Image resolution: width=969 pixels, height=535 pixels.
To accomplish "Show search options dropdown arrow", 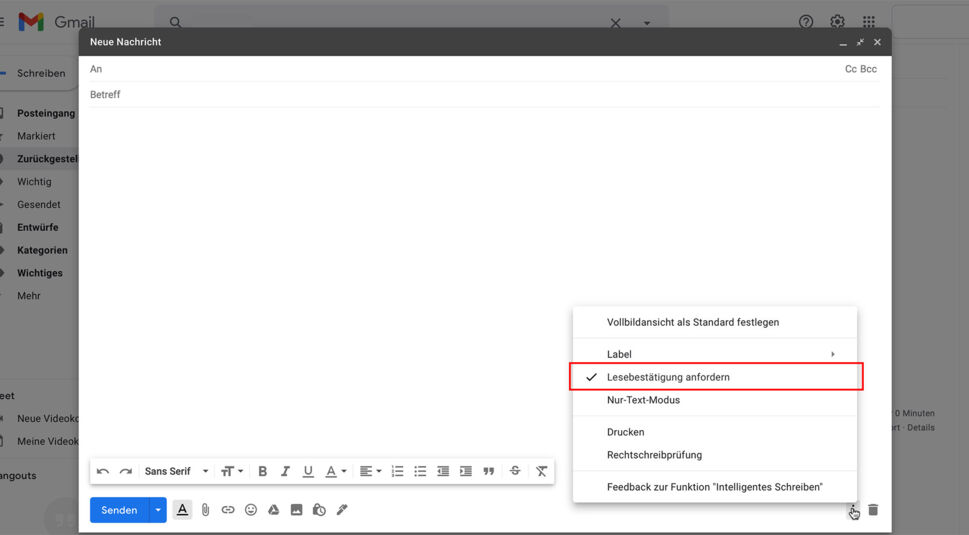I will [647, 23].
